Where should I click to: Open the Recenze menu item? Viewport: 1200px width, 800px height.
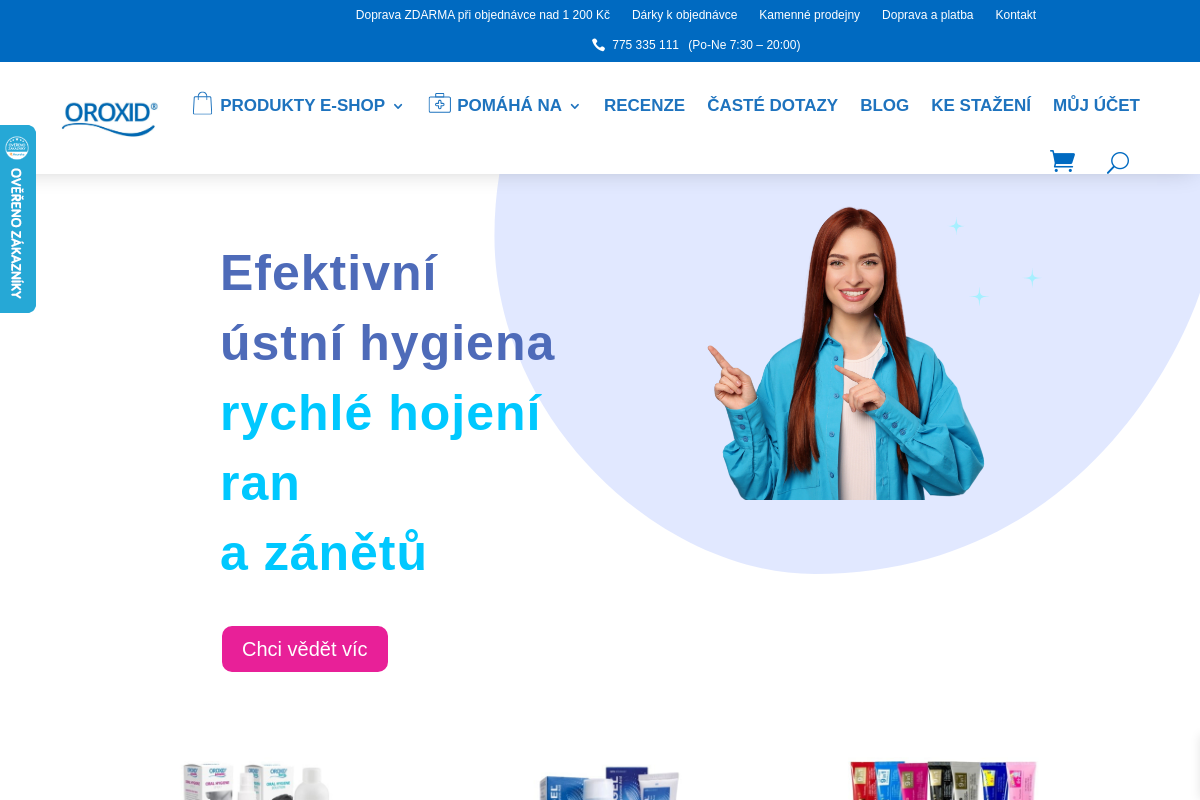pos(644,105)
